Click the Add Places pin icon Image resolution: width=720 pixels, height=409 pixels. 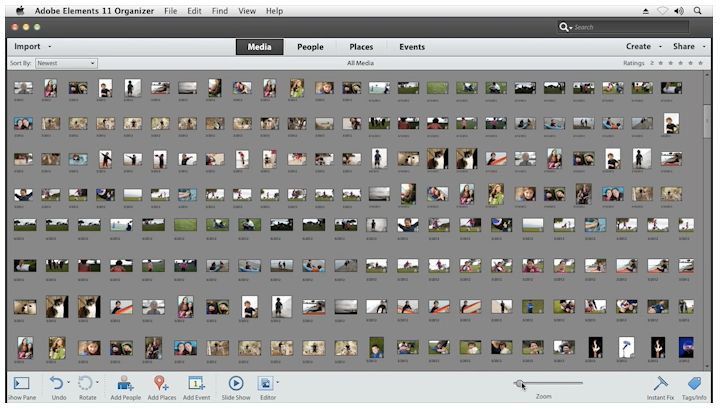(160, 383)
